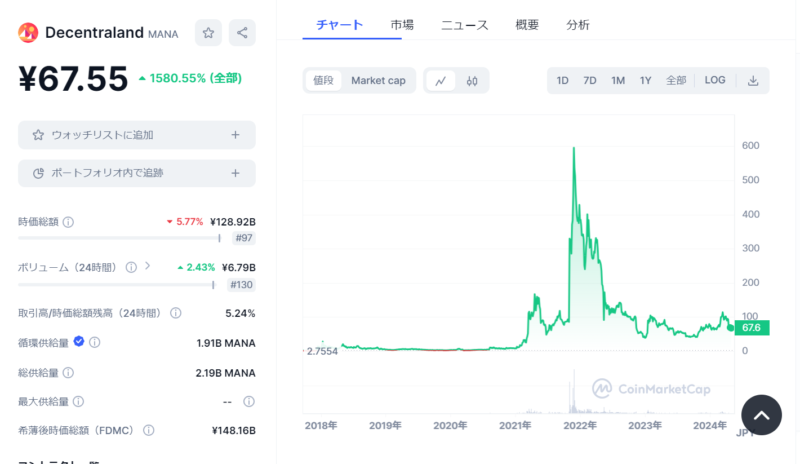Switch to candlestick chart icon

tap(472, 81)
